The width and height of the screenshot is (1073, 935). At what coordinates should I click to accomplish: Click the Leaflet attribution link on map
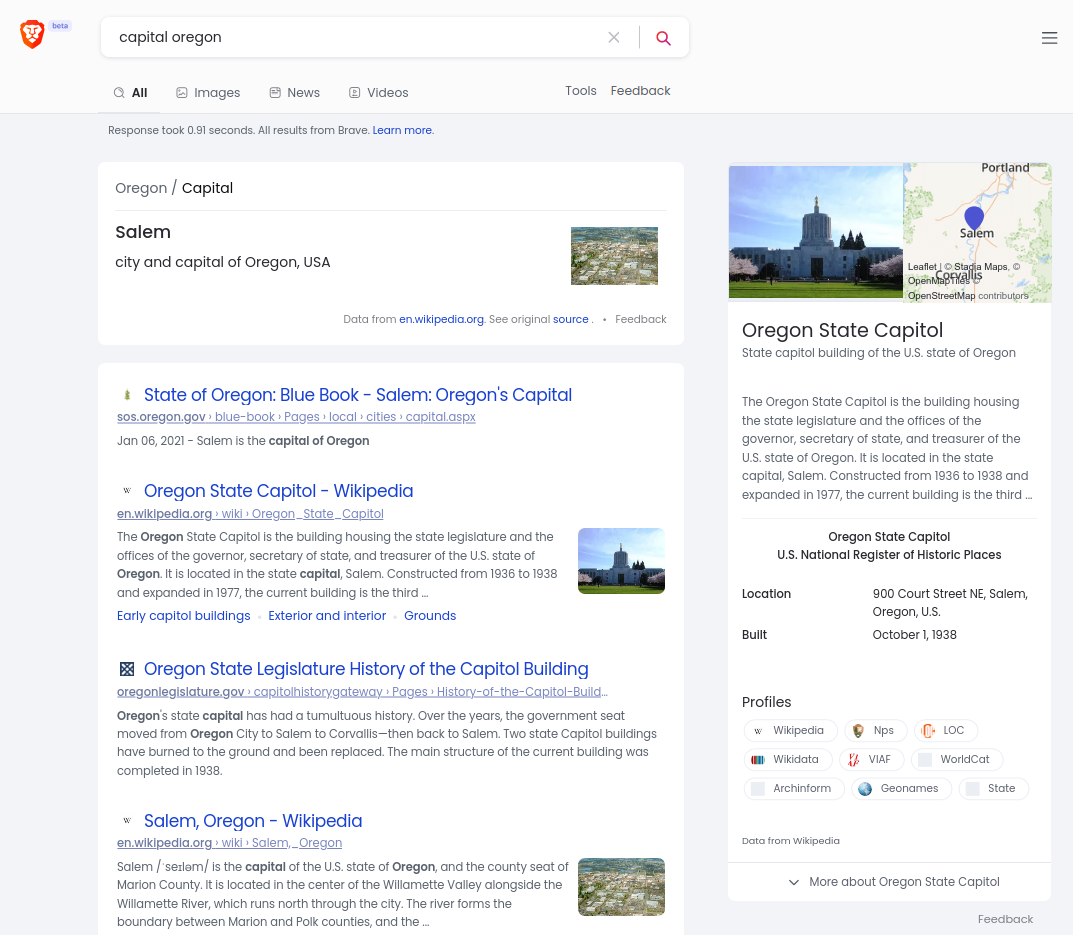[922, 267]
